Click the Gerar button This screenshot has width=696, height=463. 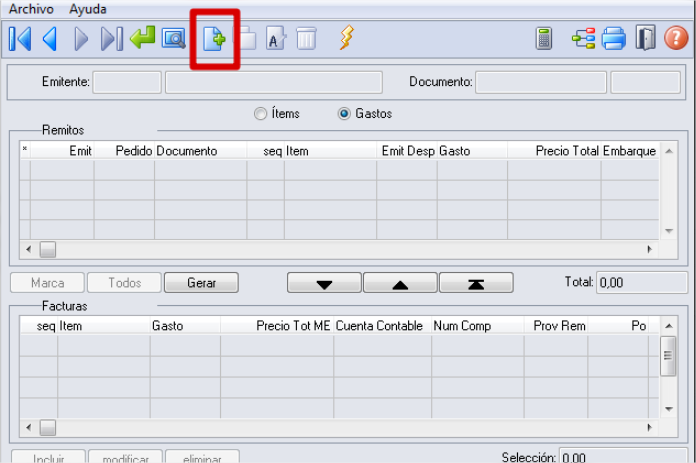pos(201,283)
